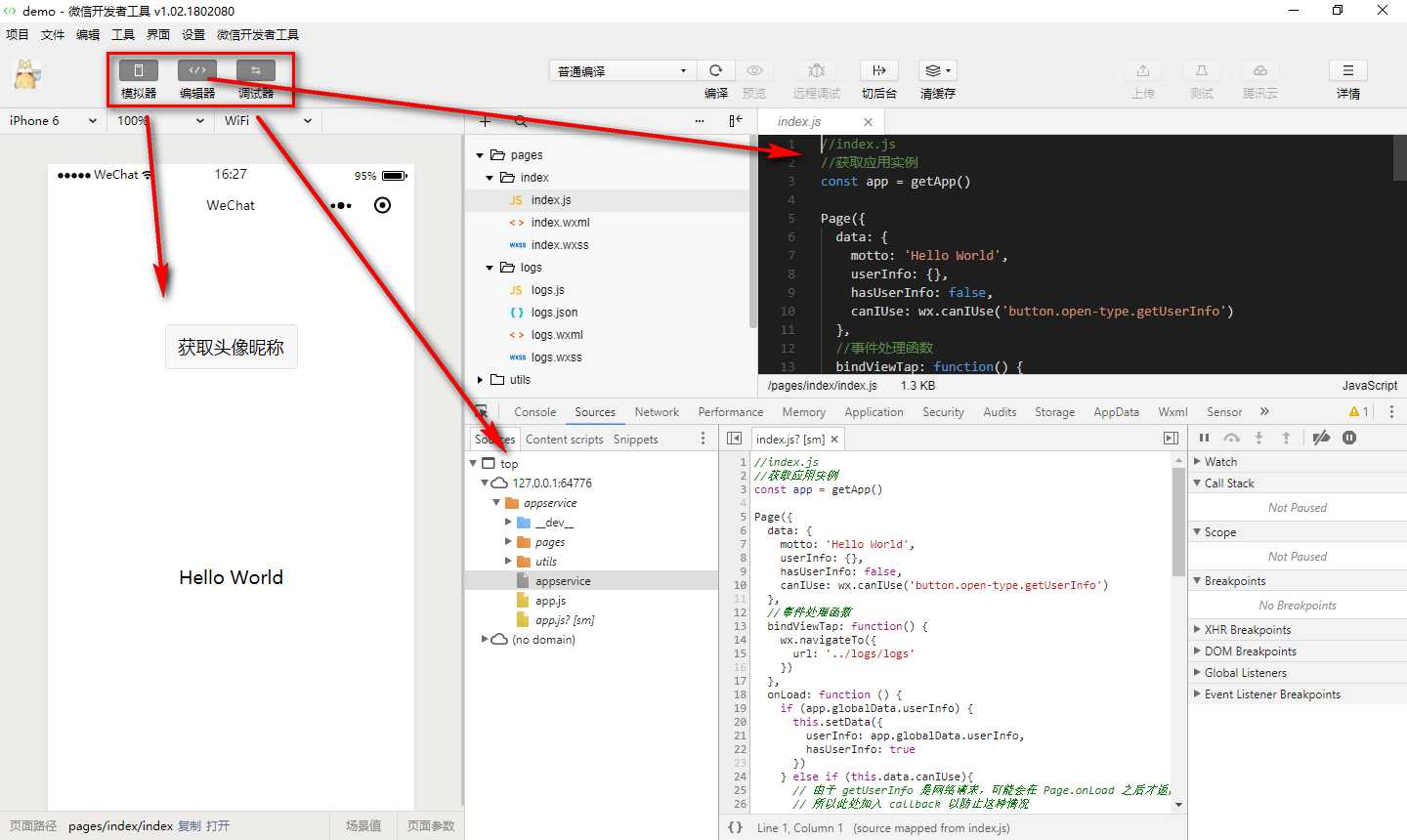This screenshot has width=1407, height=840.
Task: Click the warning count indicator
Action: coord(1358,411)
